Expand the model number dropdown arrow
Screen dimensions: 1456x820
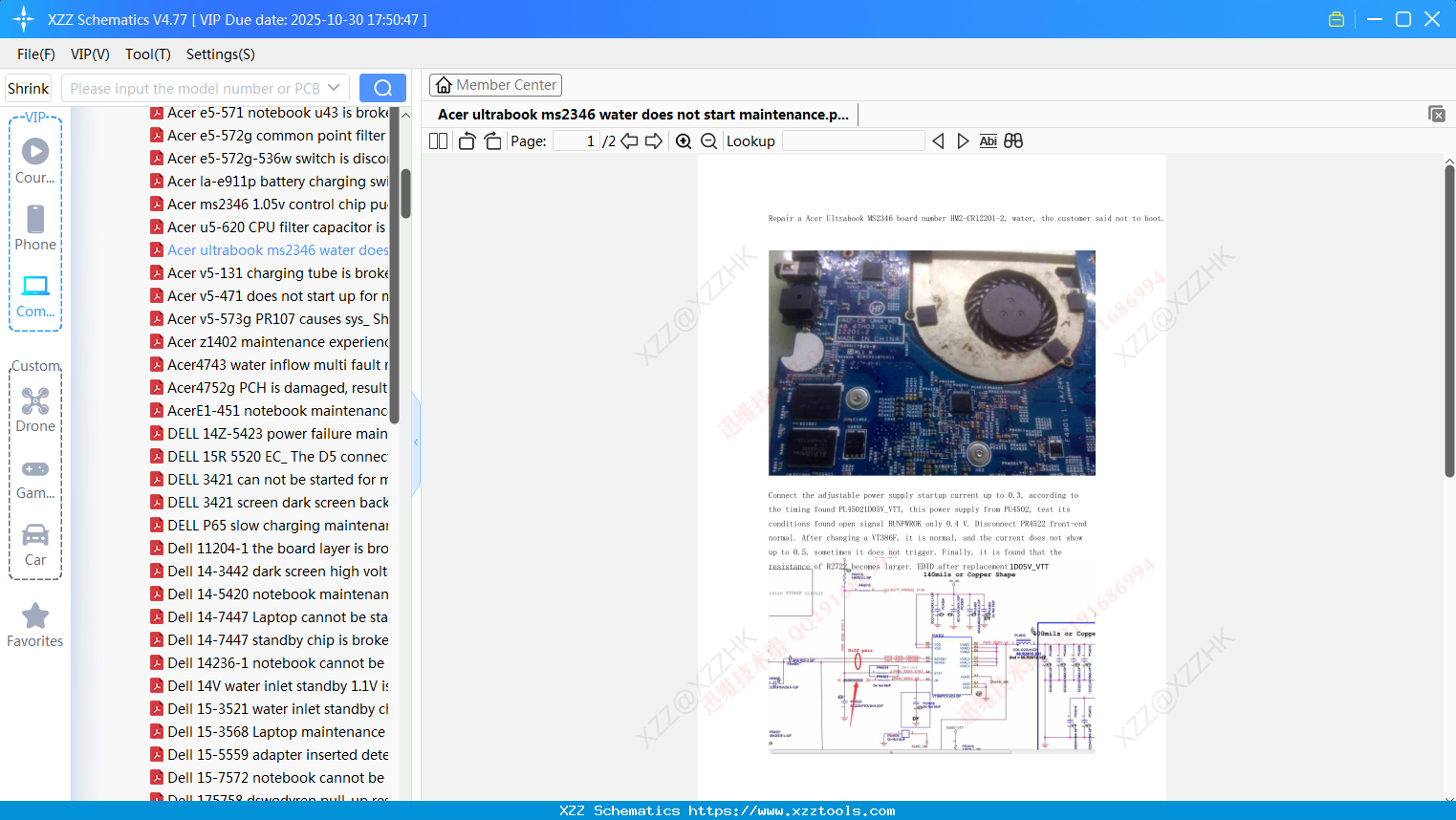(334, 88)
